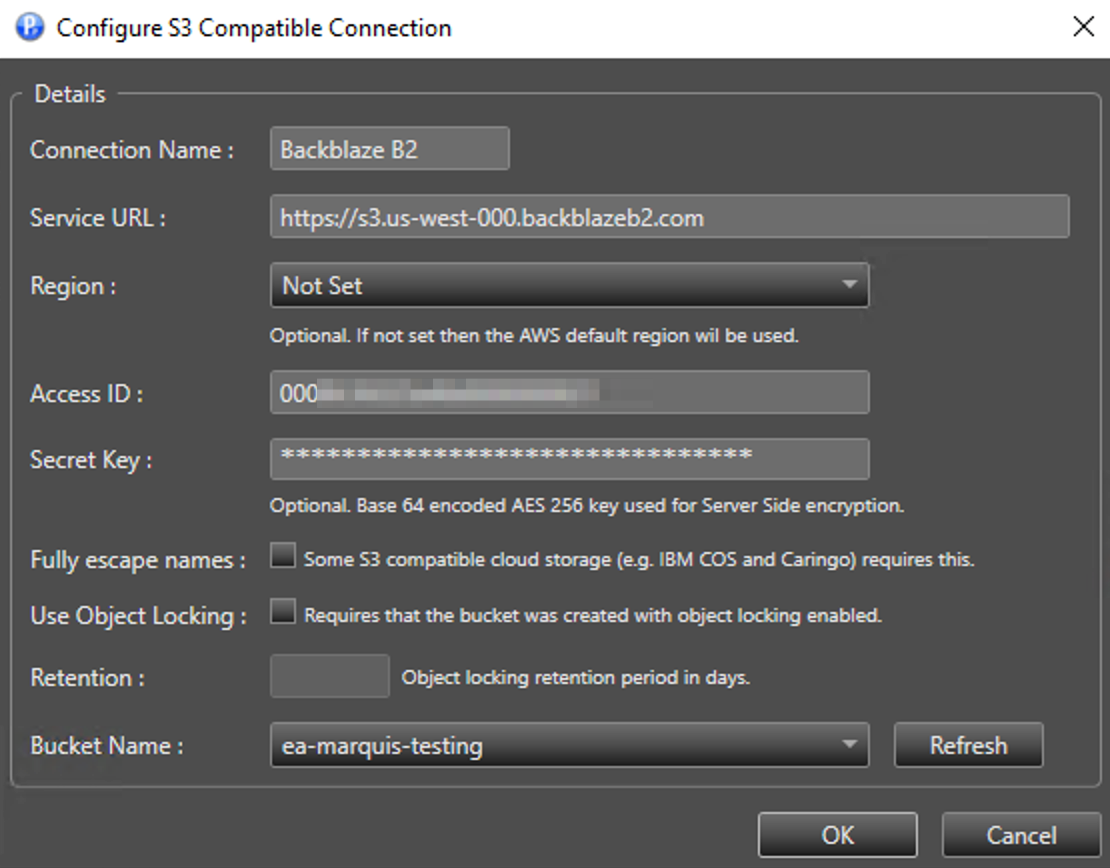Click the Secret Key input field
1110x868 pixels.
point(569,459)
